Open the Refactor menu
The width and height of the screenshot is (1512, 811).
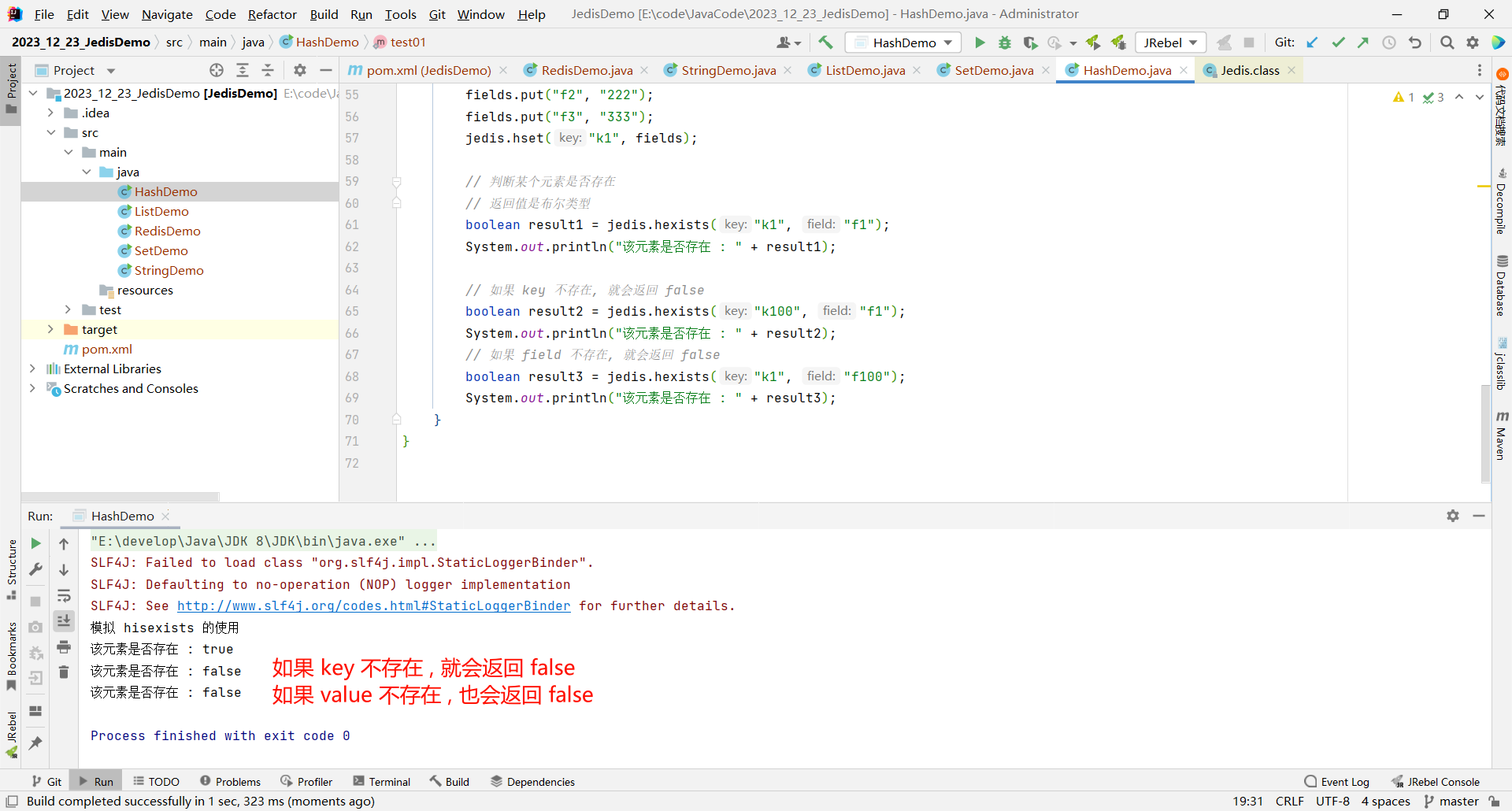pos(272,14)
